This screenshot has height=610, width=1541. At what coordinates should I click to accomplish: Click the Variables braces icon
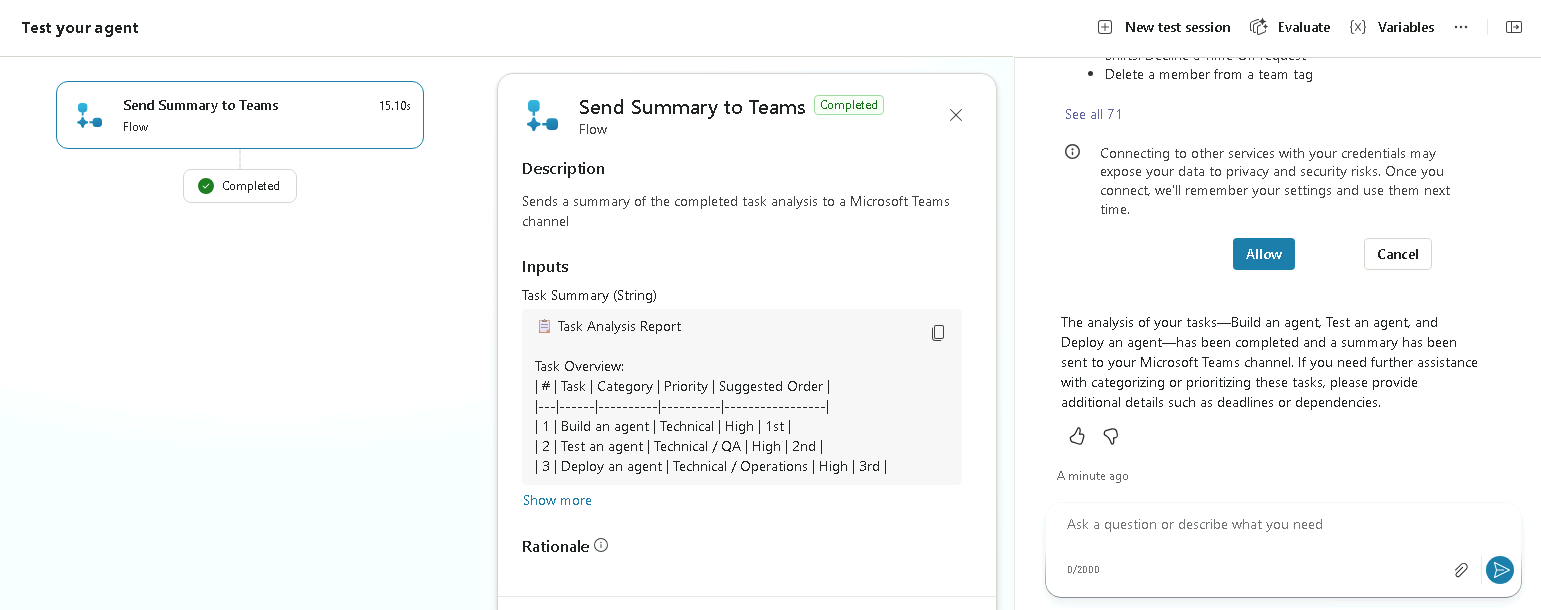click(1357, 27)
